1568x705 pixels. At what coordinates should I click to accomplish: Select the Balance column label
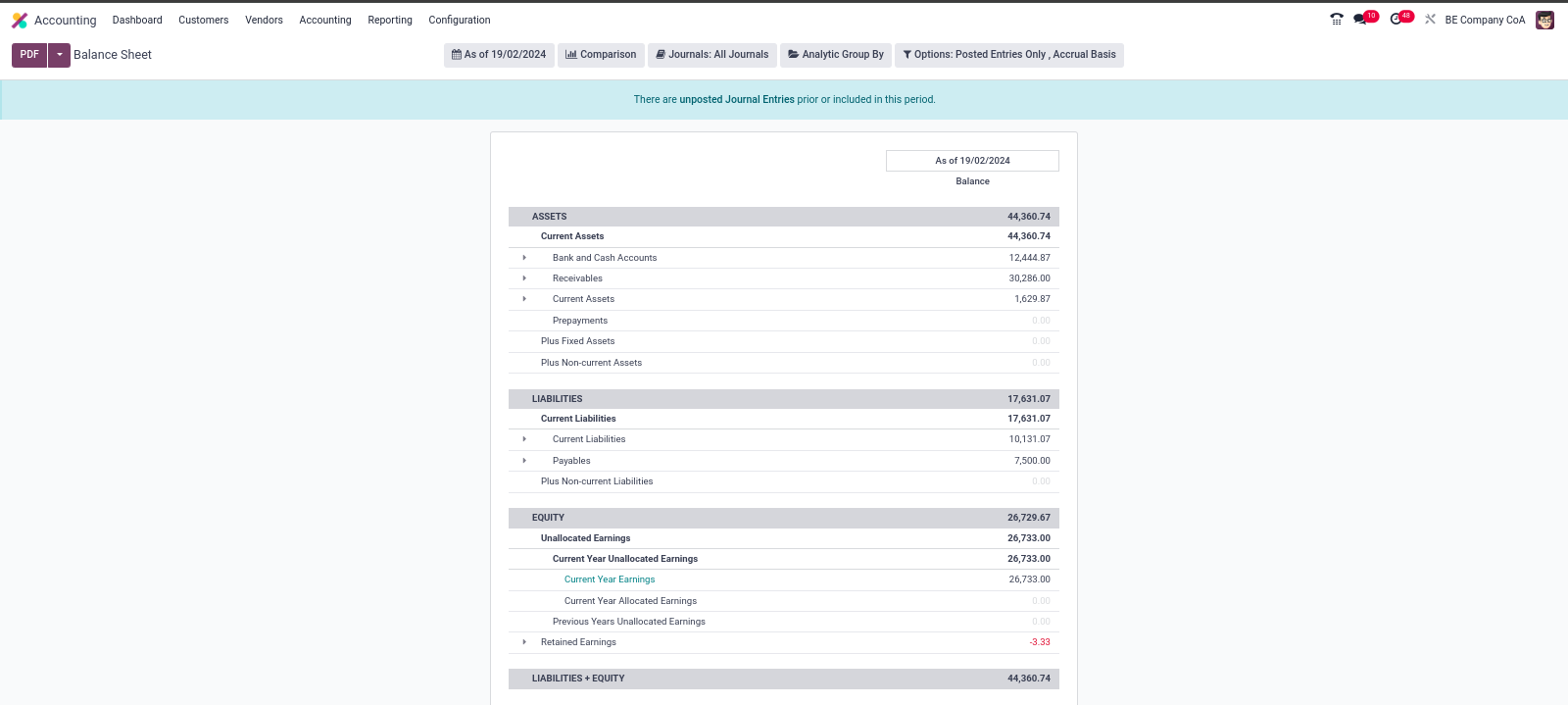[972, 181]
